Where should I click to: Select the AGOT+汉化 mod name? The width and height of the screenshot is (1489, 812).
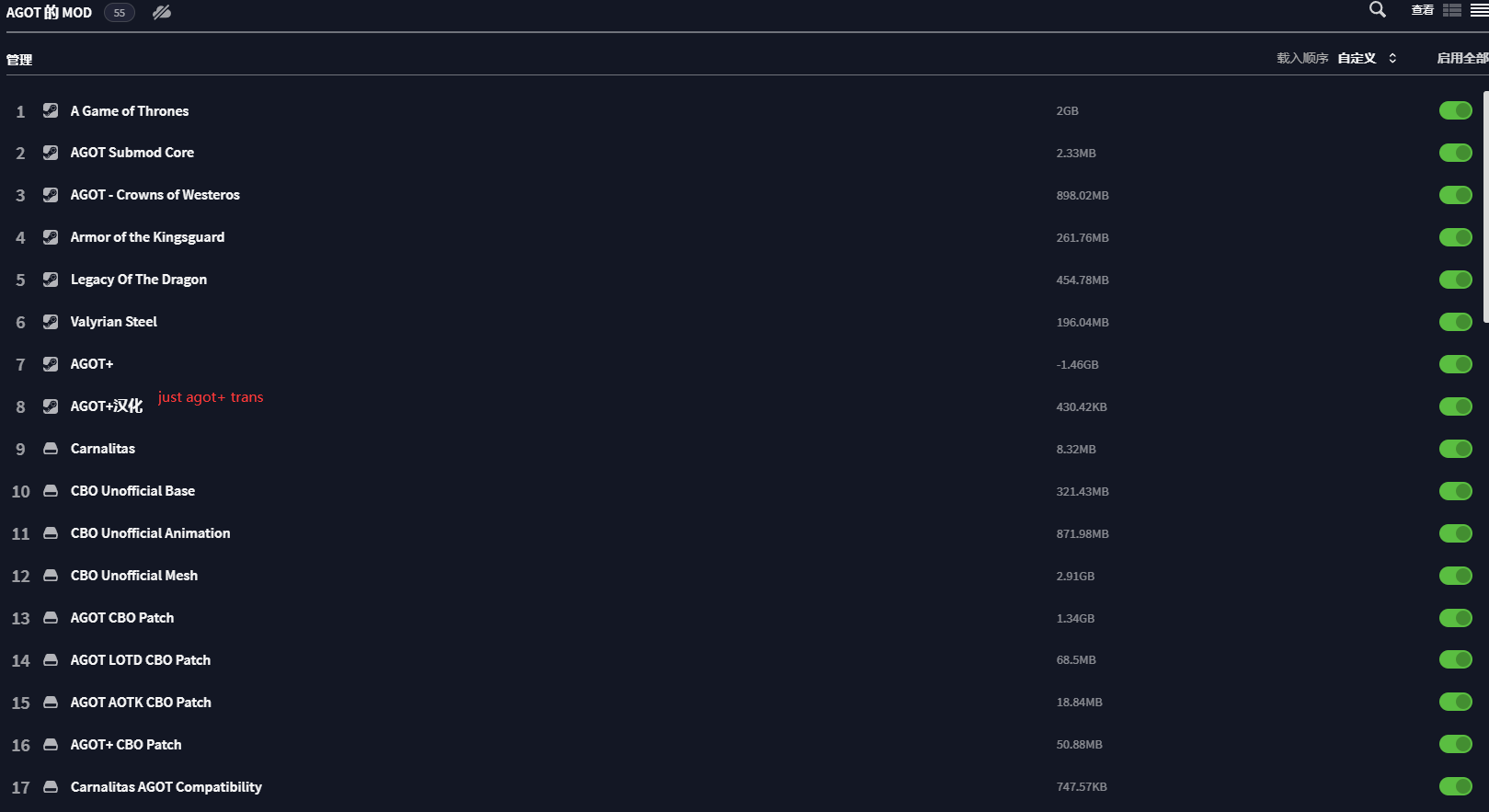[x=107, y=406]
